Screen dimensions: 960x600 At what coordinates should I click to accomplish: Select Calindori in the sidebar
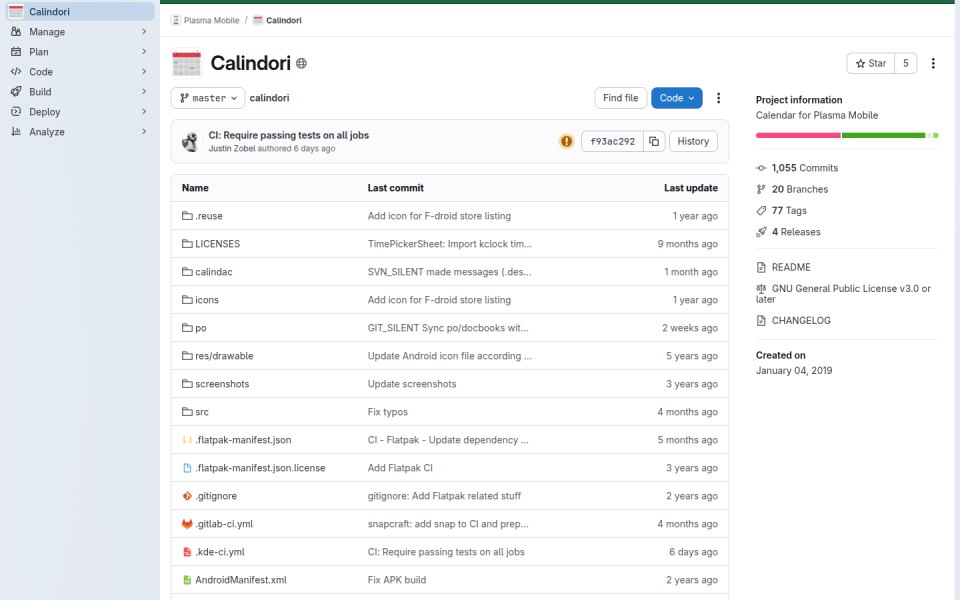pos(80,12)
